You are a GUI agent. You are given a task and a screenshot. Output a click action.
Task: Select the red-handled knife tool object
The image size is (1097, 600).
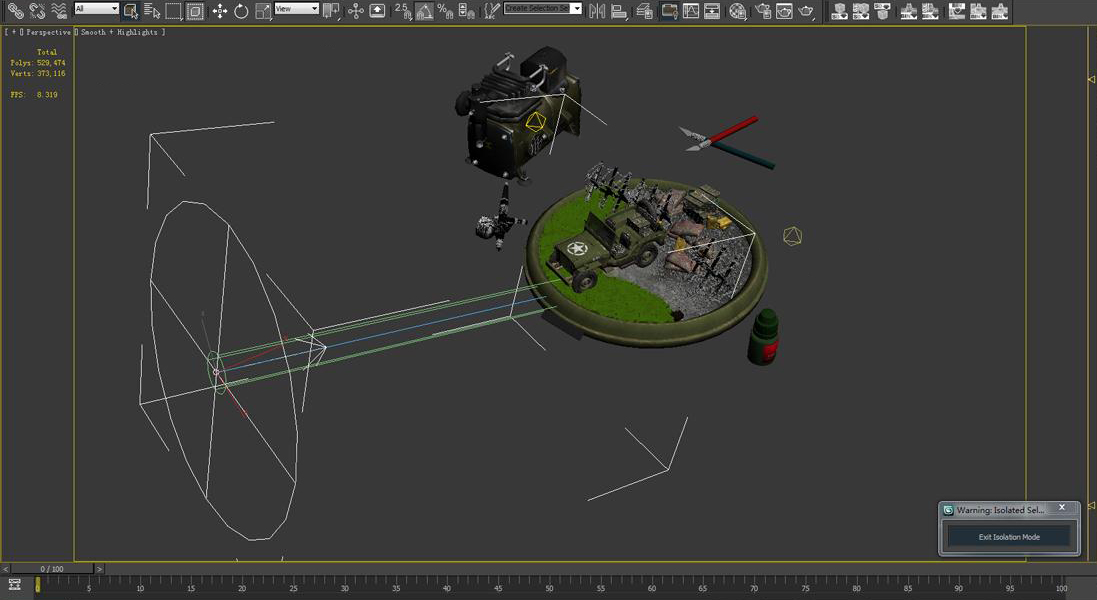[x=719, y=132]
